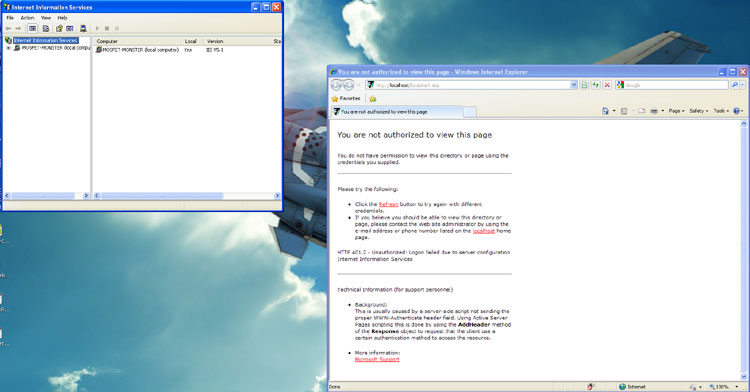The height and width of the screenshot is (392, 750).
Task: Click the Refresh link on error page
Action: [x=388, y=204]
